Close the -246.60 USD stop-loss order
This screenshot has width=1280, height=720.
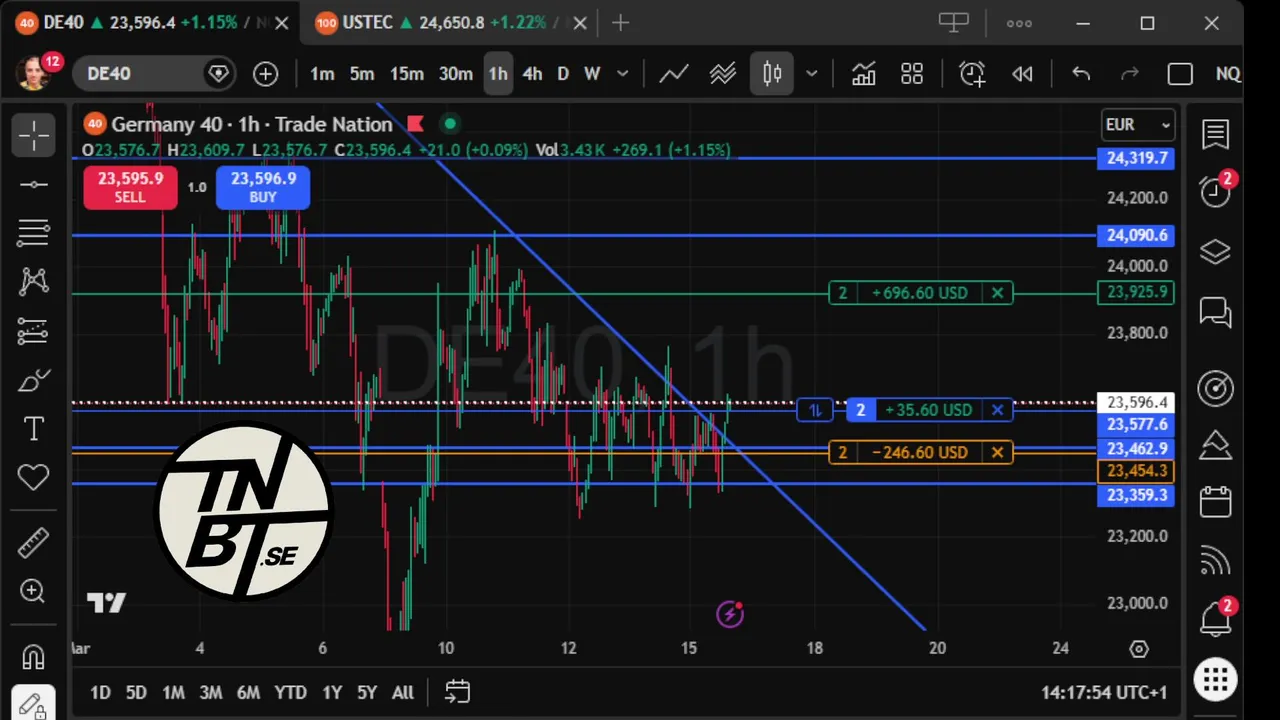click(x=997, y=453)
